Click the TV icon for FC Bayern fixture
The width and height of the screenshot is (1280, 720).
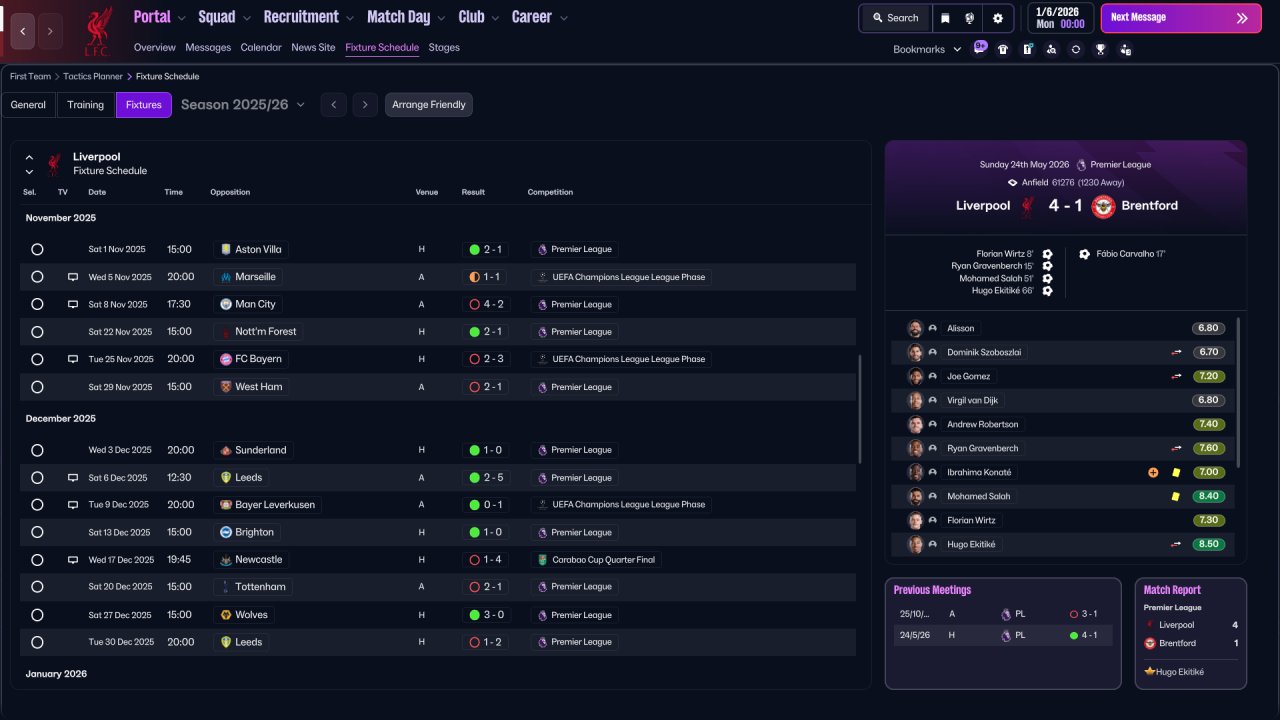(x=73, y=359)
